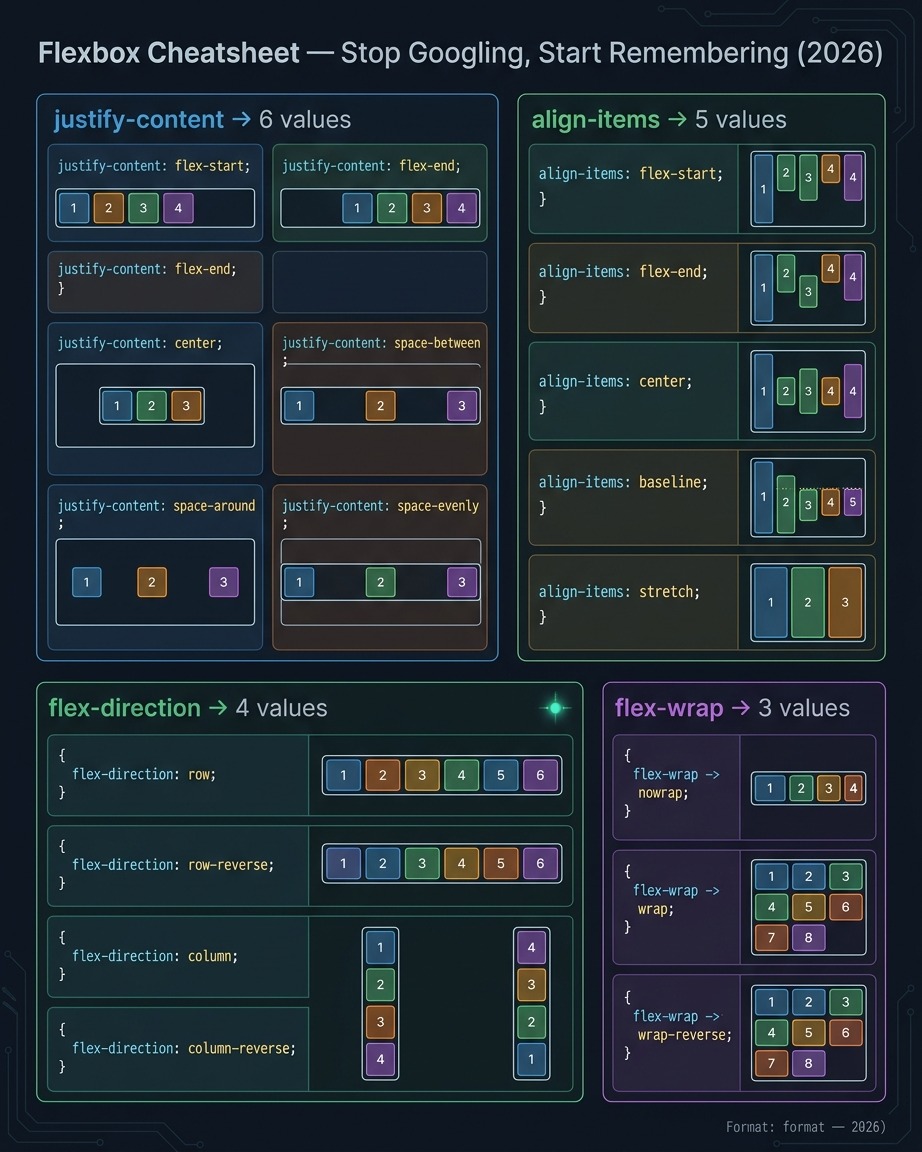Click purple box 6 in the row-reverse strip

click(x=540, y=863)
